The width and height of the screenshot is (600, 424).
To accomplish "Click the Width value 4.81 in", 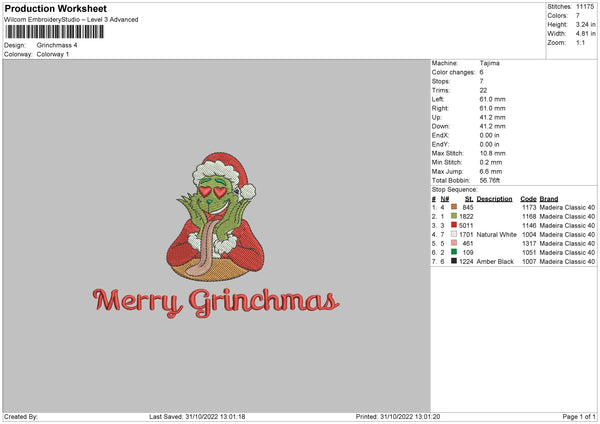I will click(x=585, y=34).
